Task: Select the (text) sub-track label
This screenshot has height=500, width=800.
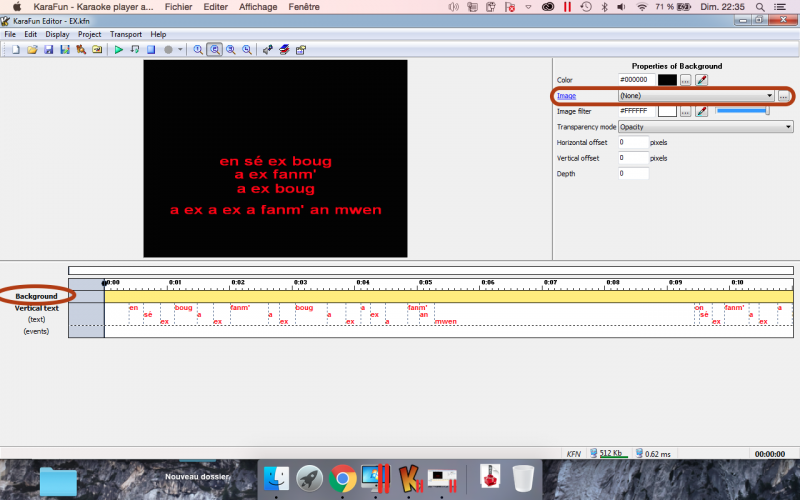Action: pos(36,319)
